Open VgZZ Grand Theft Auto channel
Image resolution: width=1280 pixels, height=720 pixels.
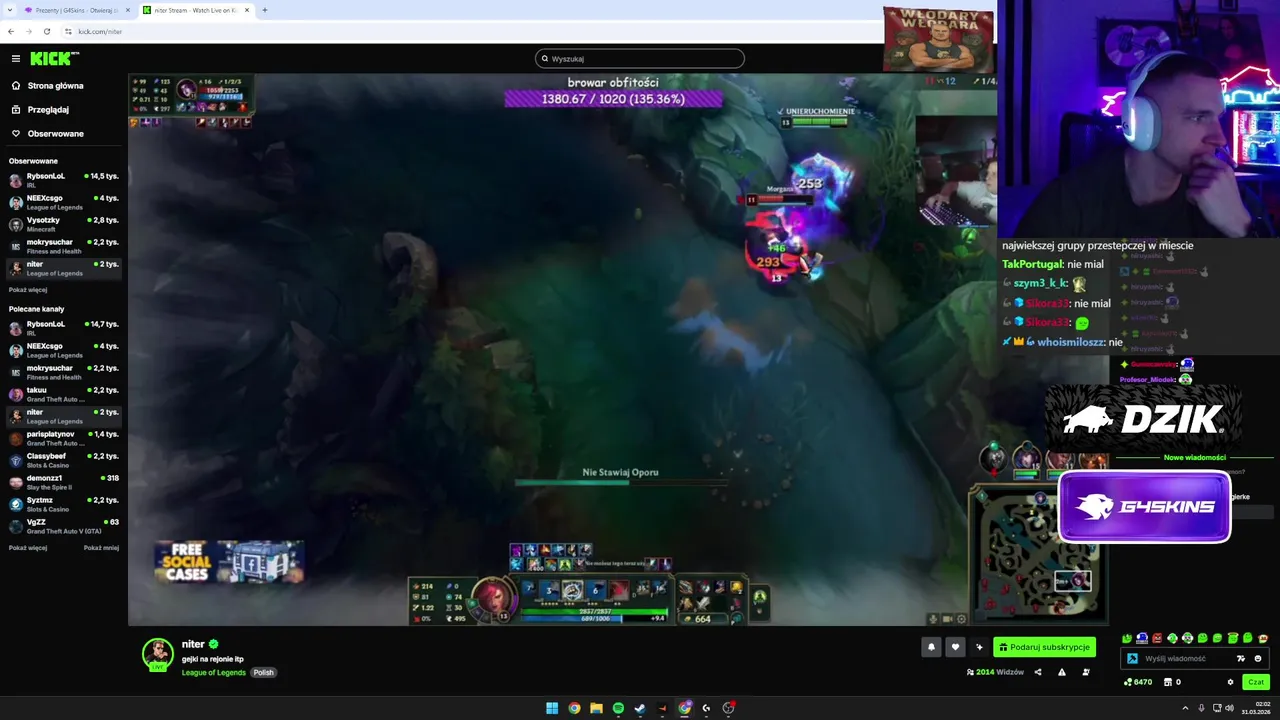(x=64, y=526)
